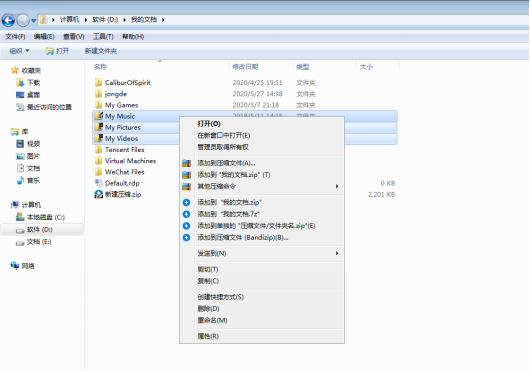This screenshot has height=371, width=530.
Task: Click the My Pictures folder icon
Action: [x=99, y=127]
